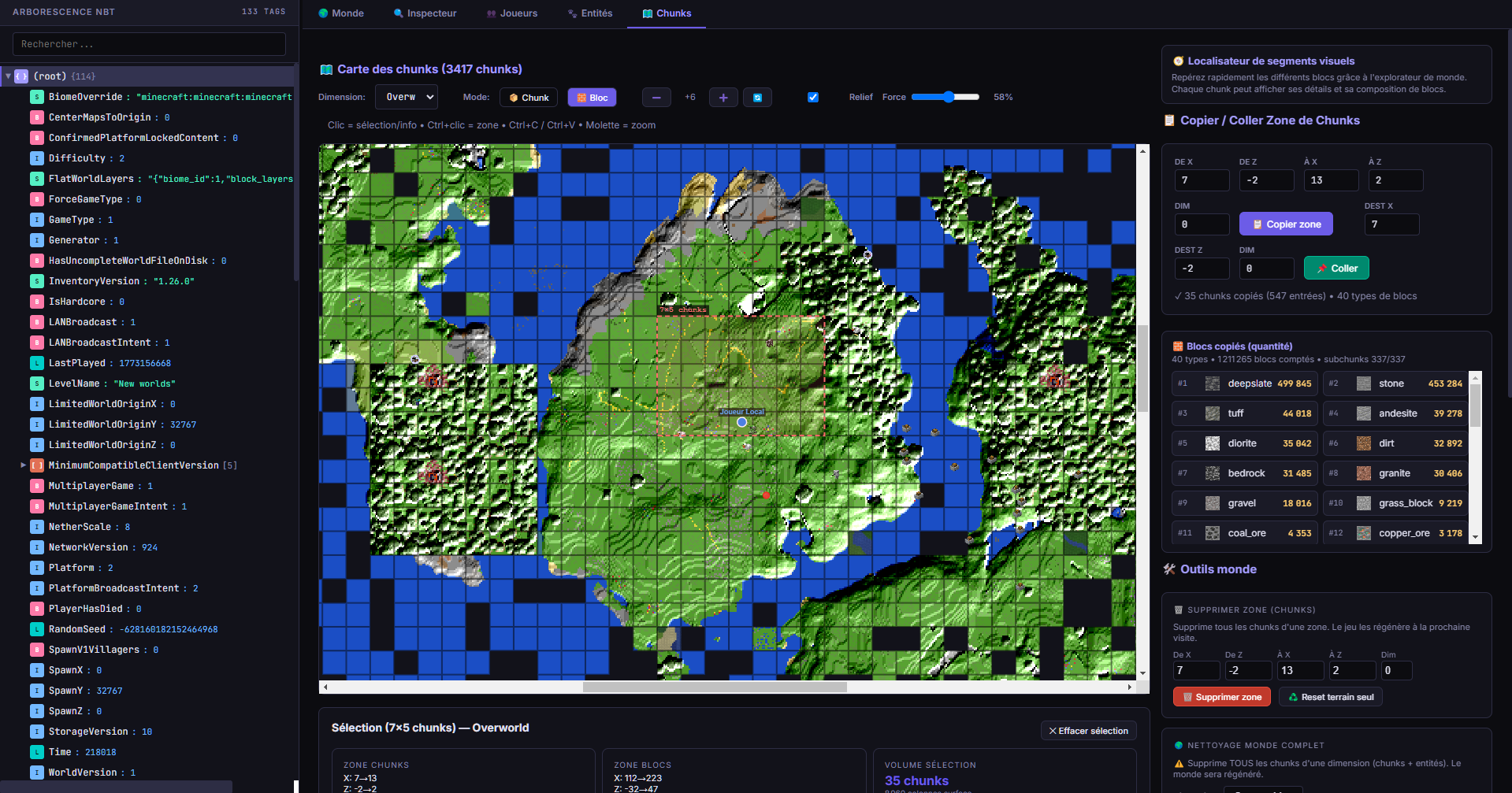The height and width of the screenshot is (793, 1512).
Task: Open the Dimension dropdown
Action: (406, 97)
